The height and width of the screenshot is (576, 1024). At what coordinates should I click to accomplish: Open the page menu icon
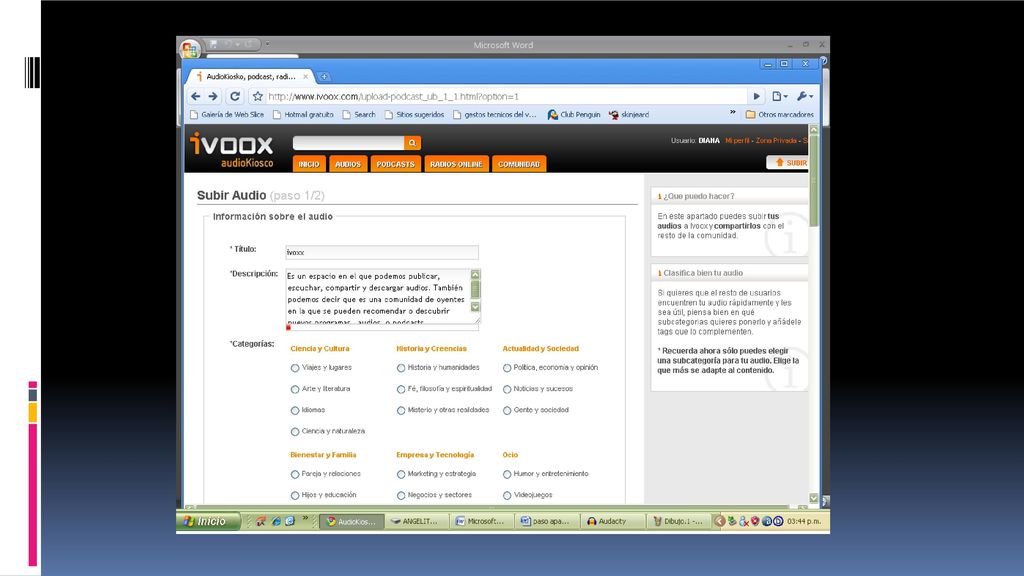click(x=779, y=96)
